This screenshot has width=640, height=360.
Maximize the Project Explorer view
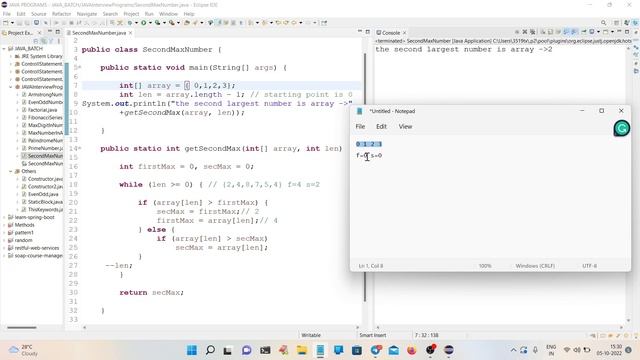[58, 32]
